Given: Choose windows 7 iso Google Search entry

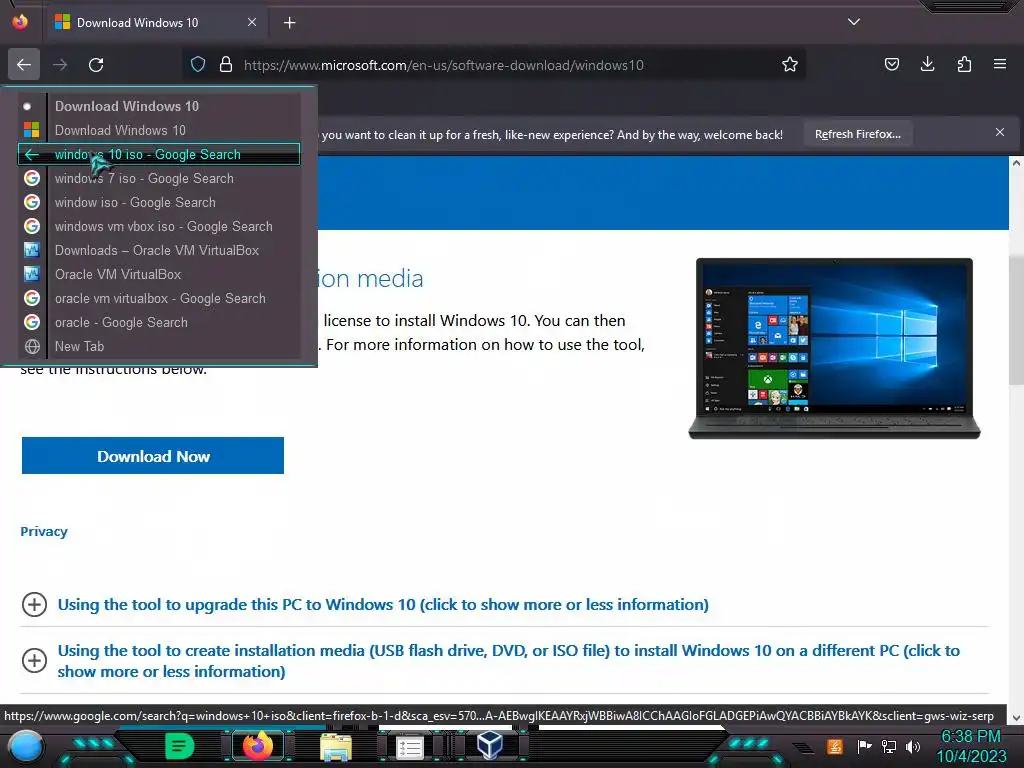Looking at the screenshot, I should pos(159,178).
